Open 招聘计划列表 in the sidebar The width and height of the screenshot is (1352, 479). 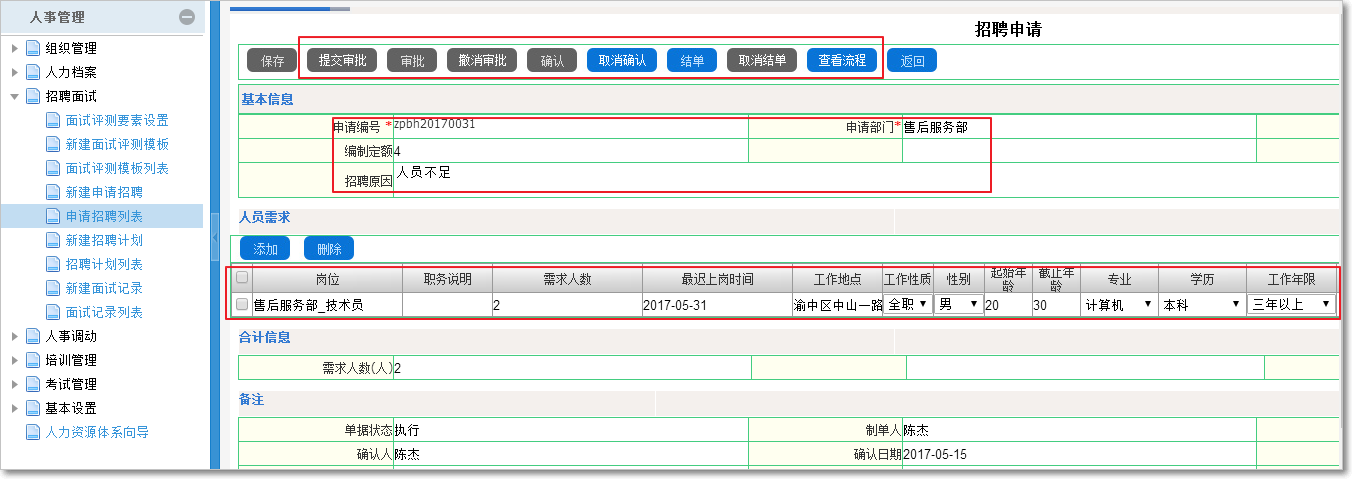(x=104, y=264)
